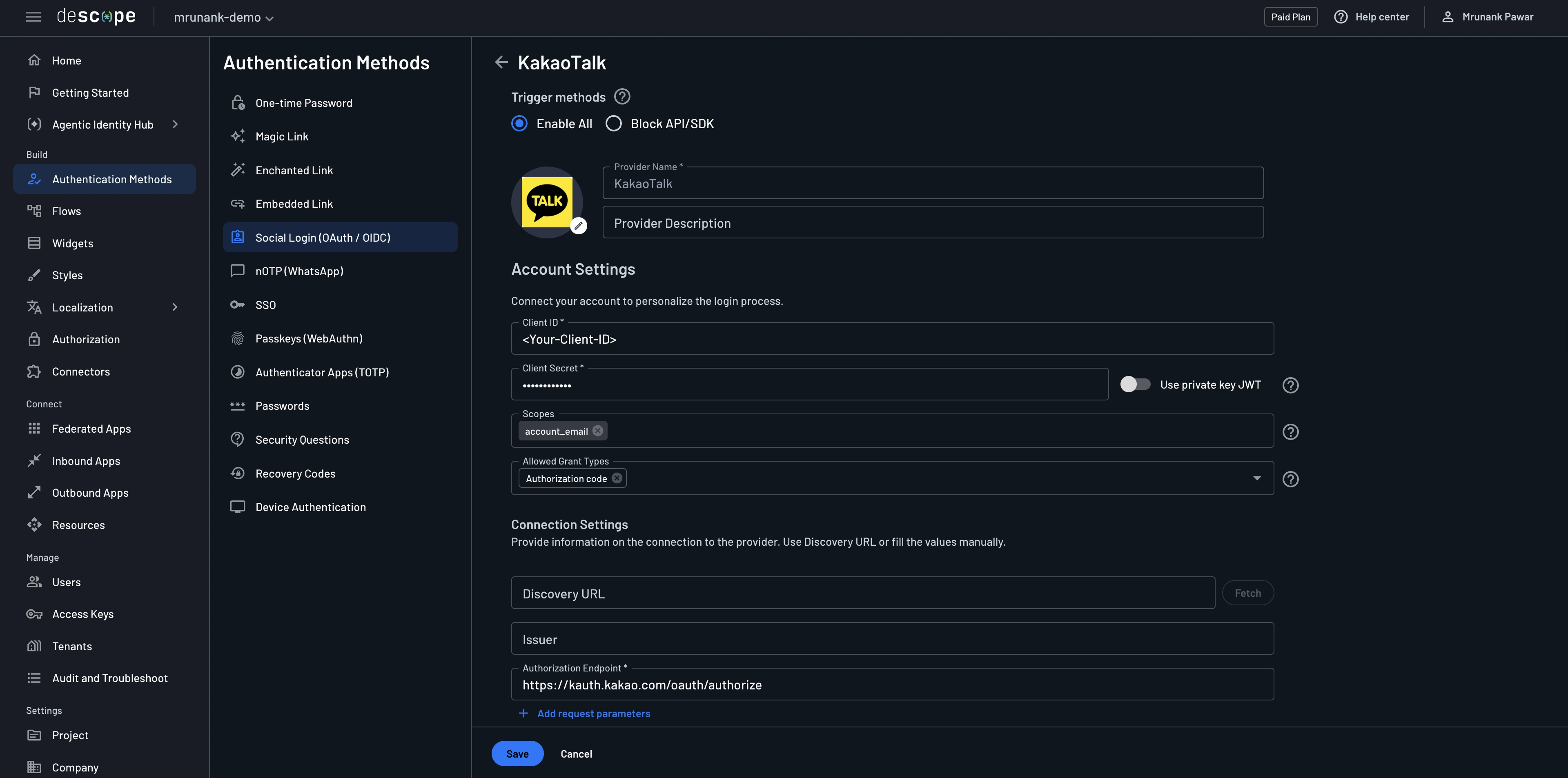The image size is (1568, 778).
Task: Enable the Use private key JWT toggle
Action: (1135, 384)
